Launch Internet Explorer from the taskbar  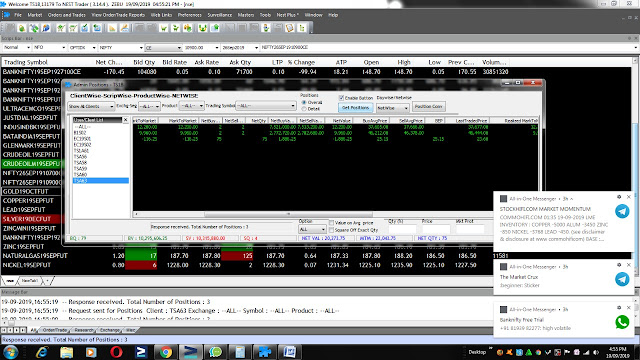(x=42, y=352)
